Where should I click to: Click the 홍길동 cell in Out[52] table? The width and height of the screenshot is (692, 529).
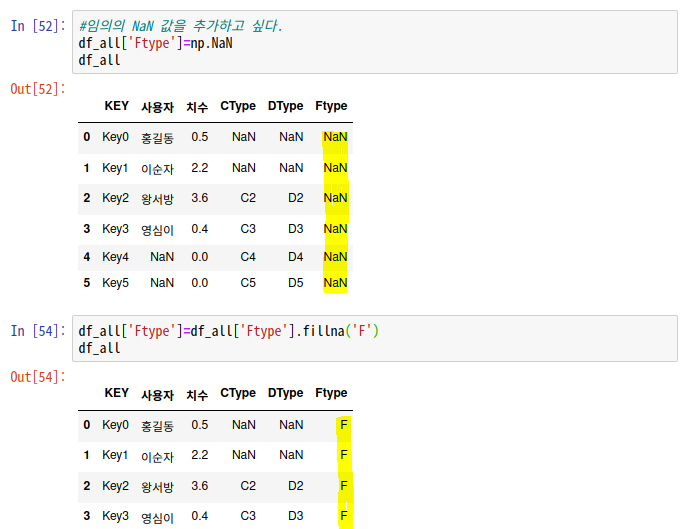tap(158, 139)
